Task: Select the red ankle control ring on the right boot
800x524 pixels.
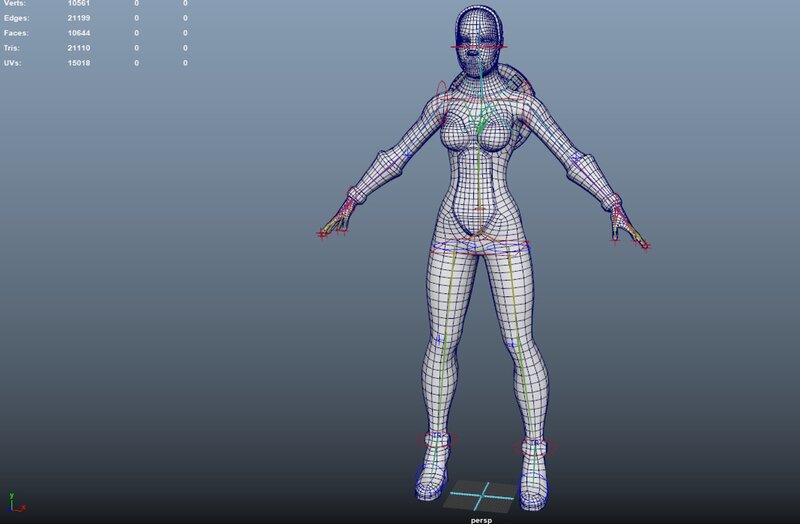Action: [535, 445]
